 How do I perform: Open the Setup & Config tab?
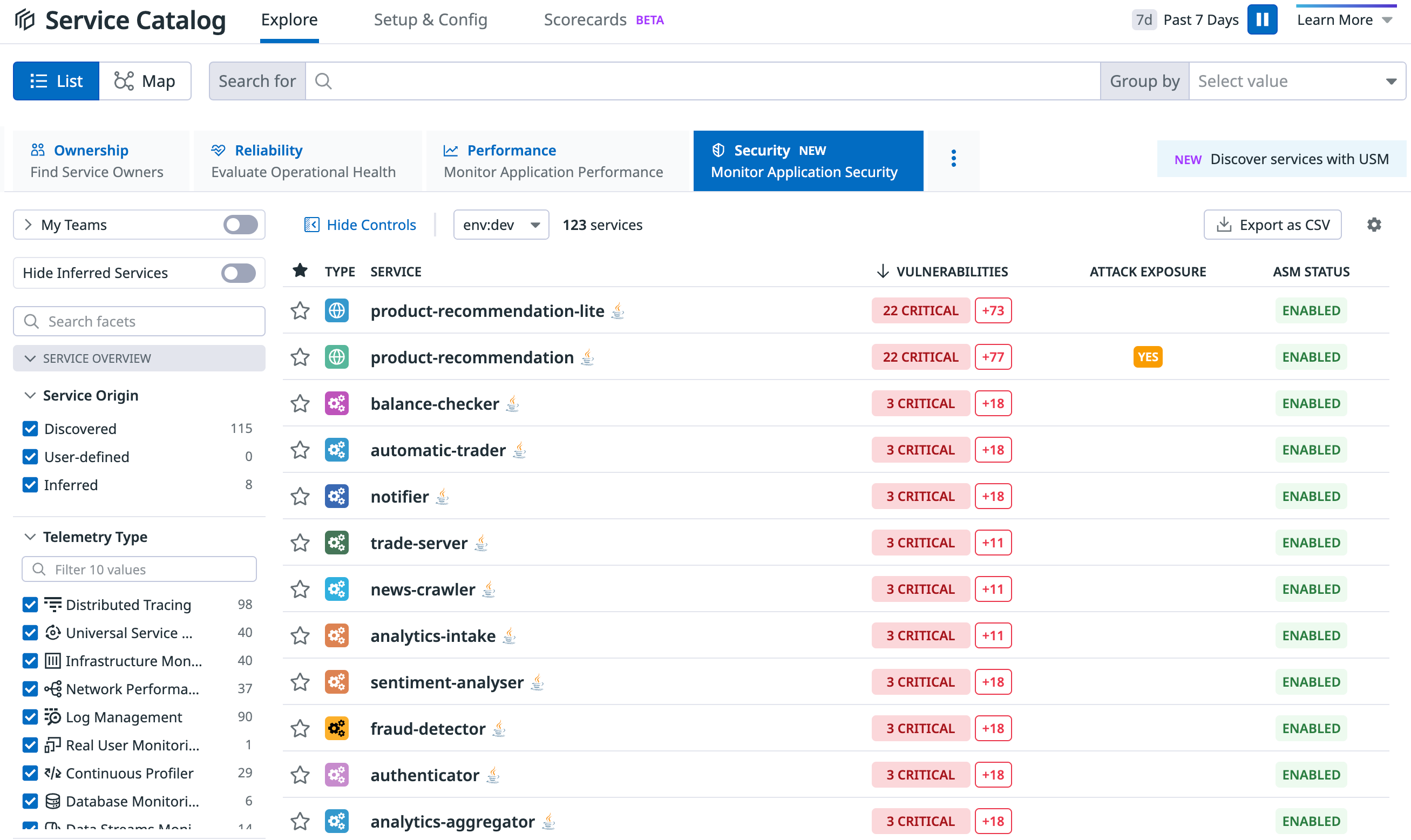[x=430, y=20]
